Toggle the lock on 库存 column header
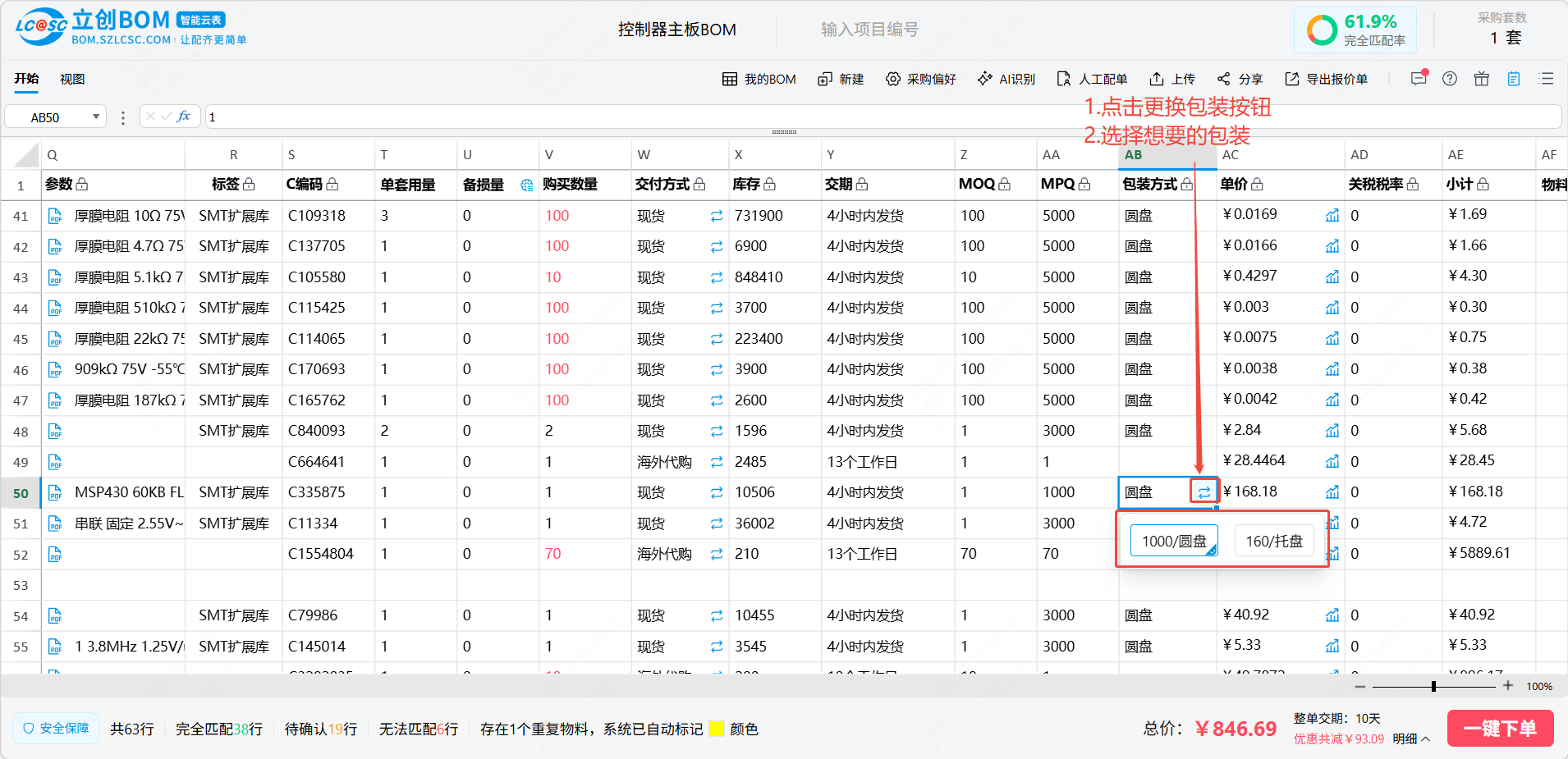This screenshot has width=1568, height=759. click(769, 185)
